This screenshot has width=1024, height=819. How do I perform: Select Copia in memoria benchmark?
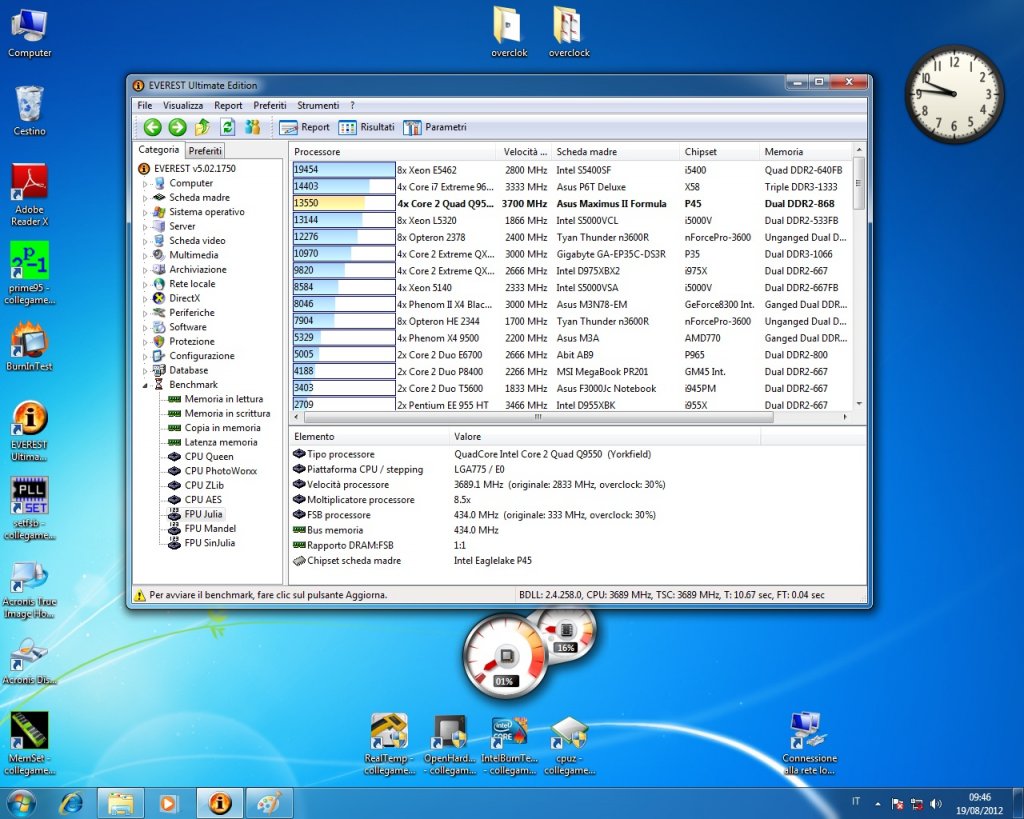(x=223, y=428)
